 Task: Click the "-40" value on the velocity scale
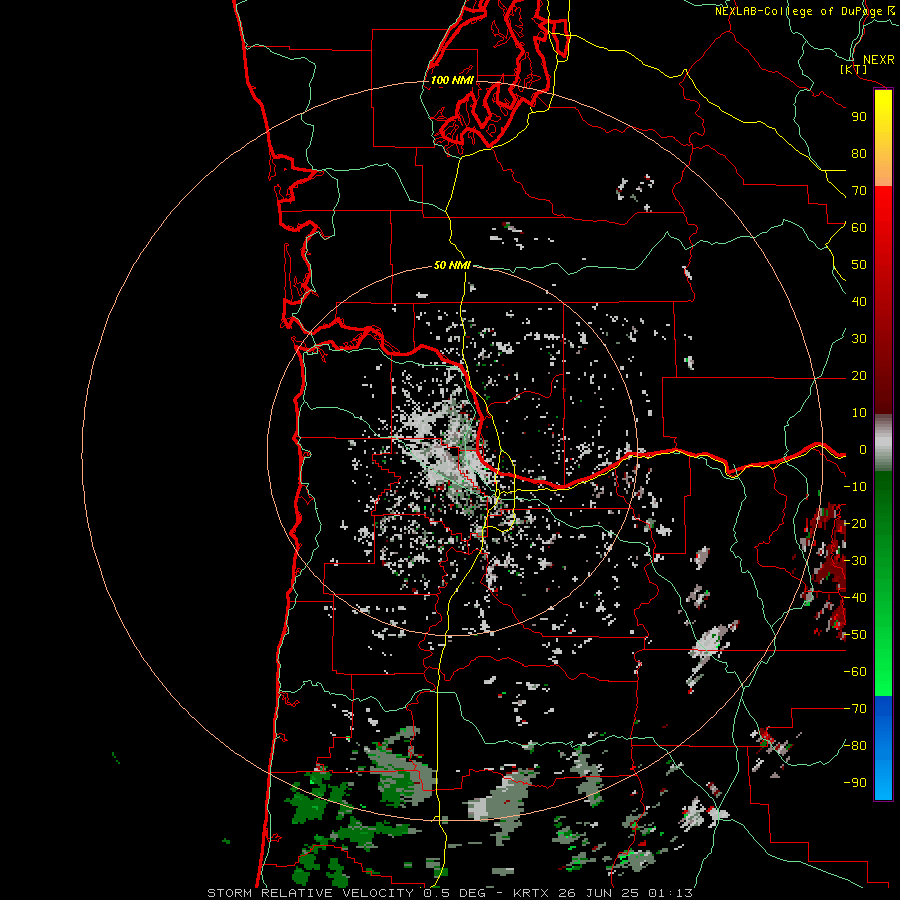(855, 598)
